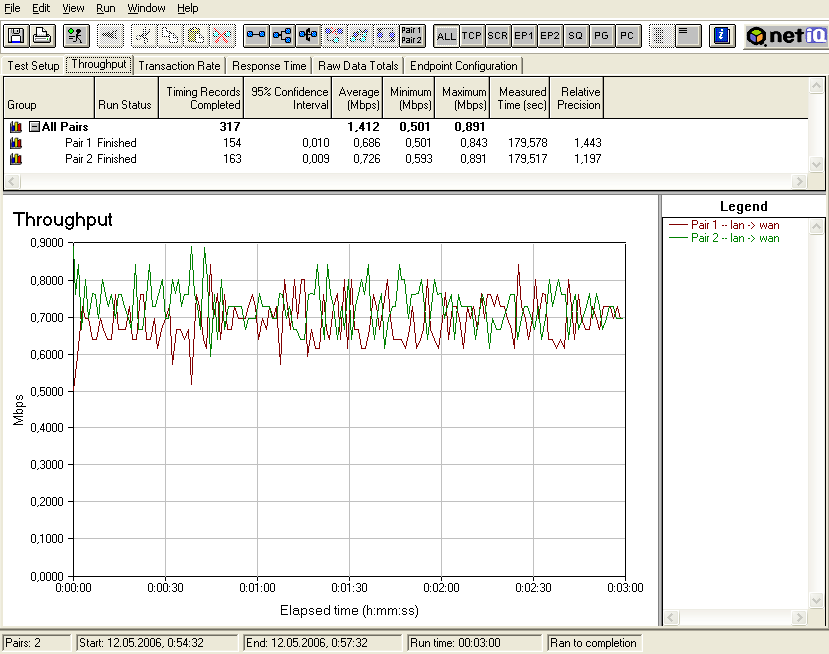Click the blue info help icon
The height and width of the screenshot is (654, 829).
[x=720, y=36]
